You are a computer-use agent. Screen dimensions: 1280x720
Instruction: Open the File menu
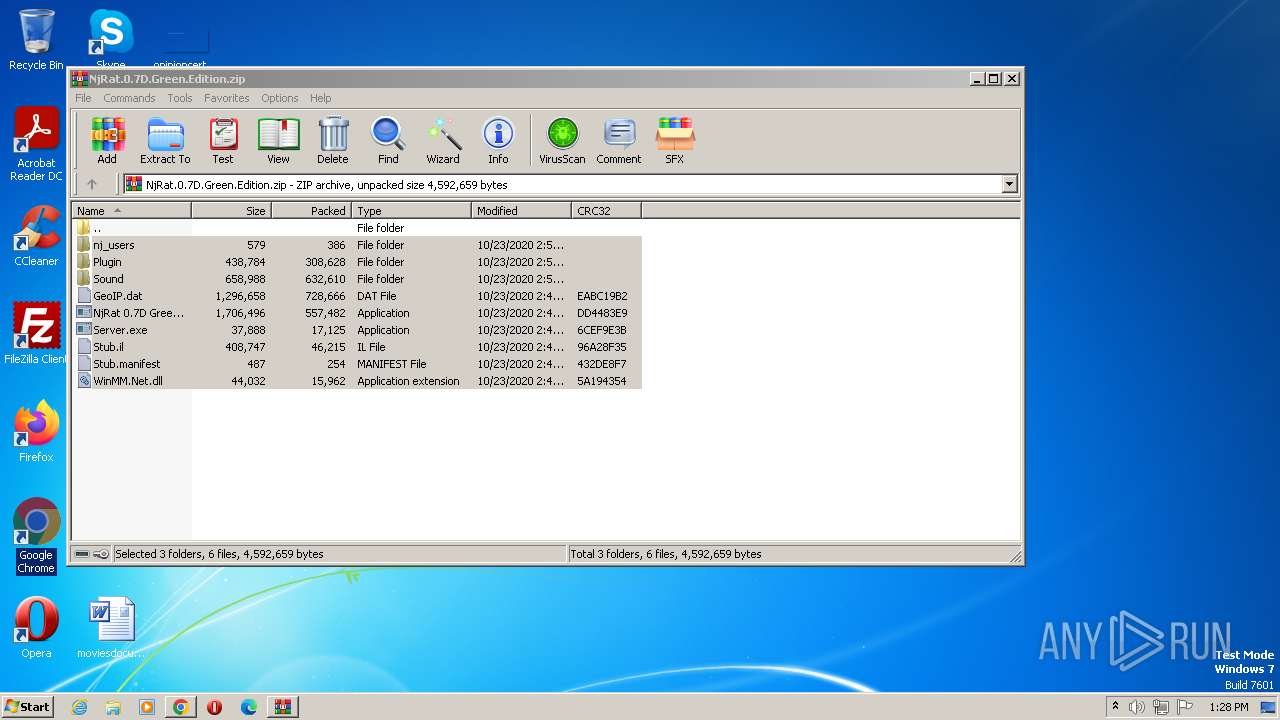83,98
